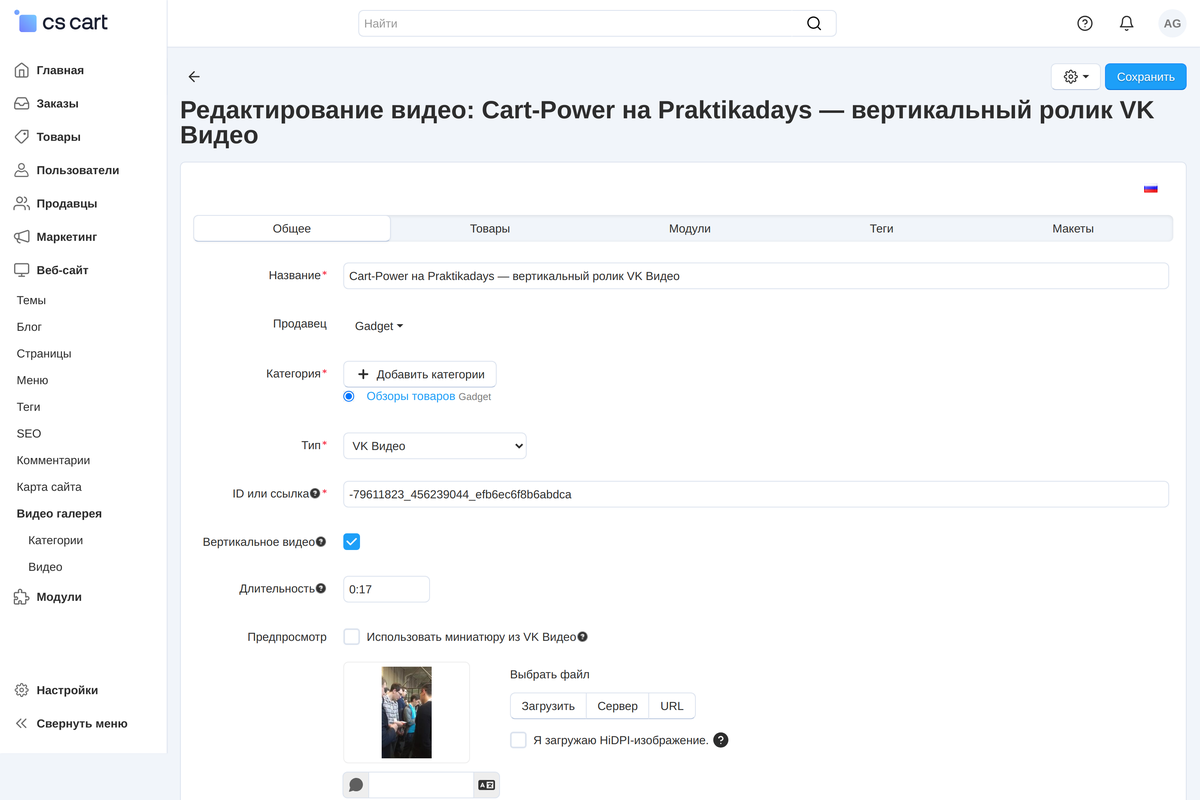Tick the Вертикальное видео checkbox

(x=351, y=541)
